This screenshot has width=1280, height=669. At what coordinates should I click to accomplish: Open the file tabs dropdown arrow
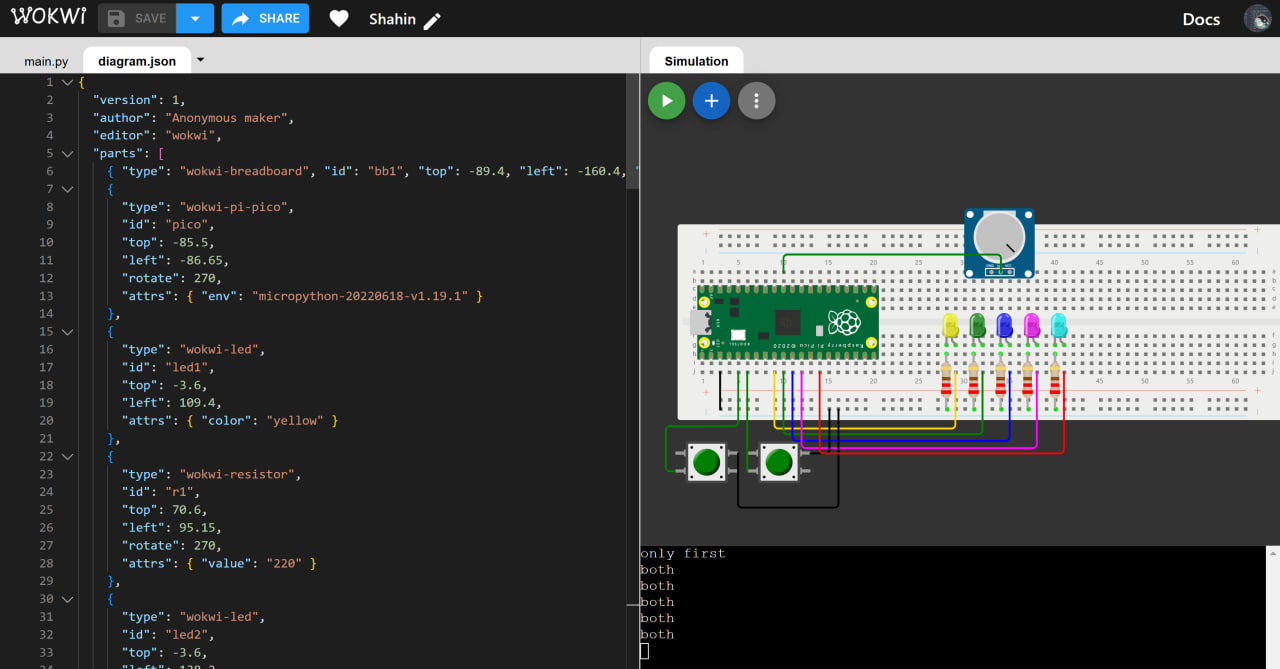(200, 60)
